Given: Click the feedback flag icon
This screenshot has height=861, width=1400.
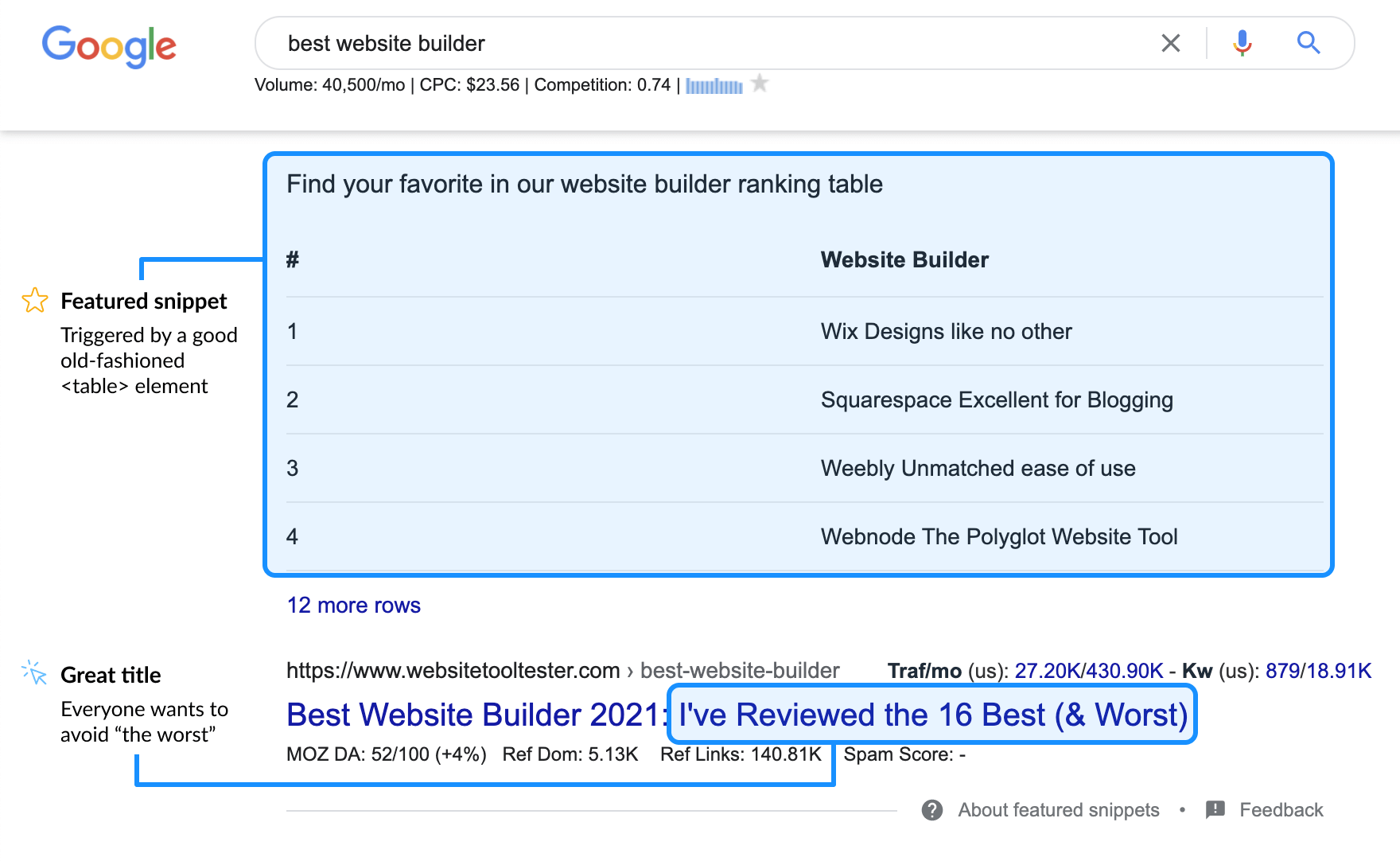Looking at the screenshot, I should [x=1215, y=810].
